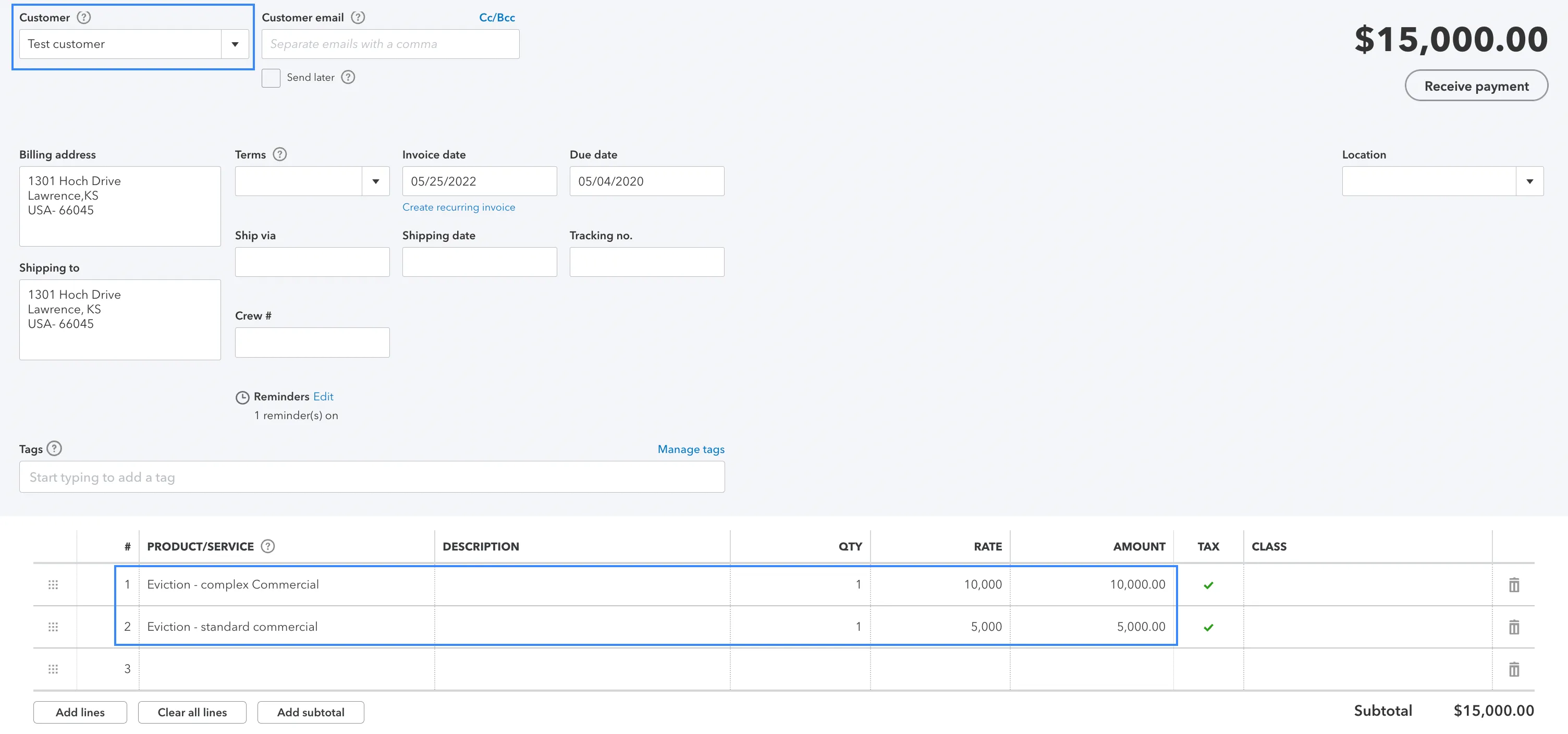
Task: Click the empty product cell in line 3
Action: 287,669
